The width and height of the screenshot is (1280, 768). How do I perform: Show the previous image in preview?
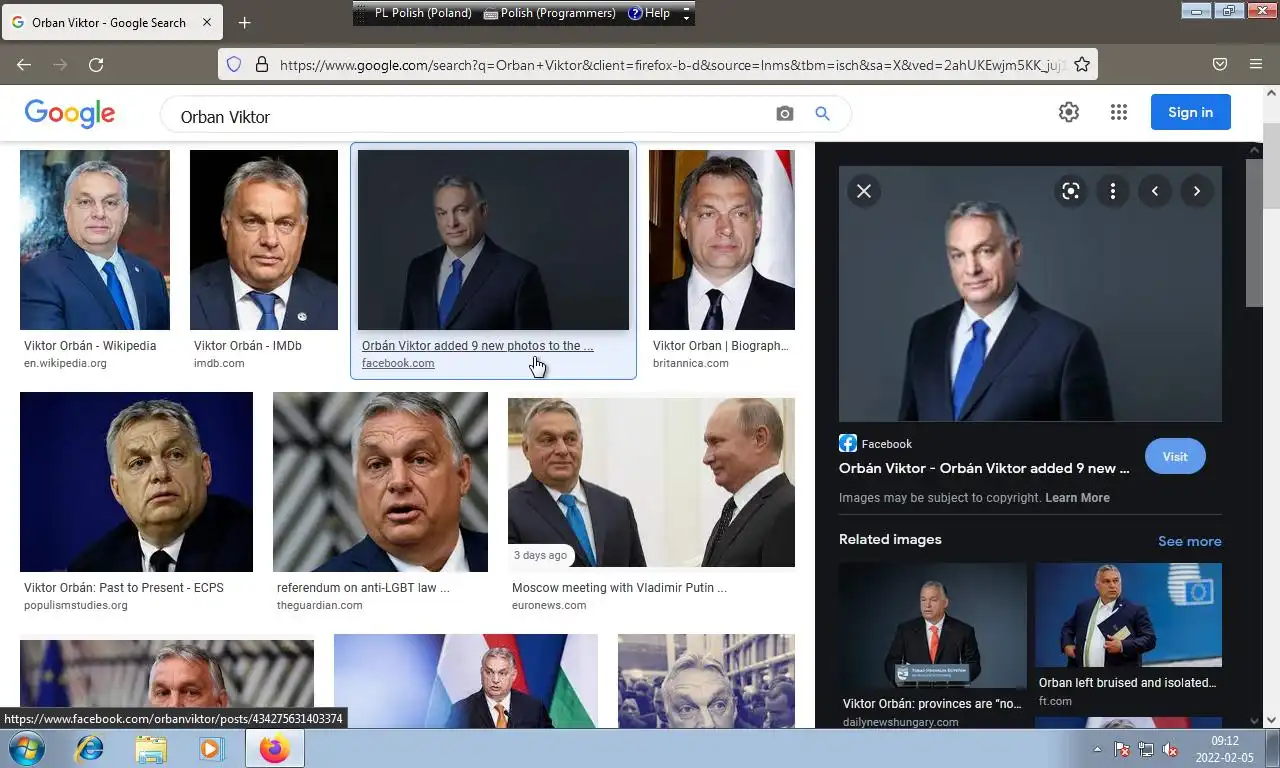(1155, 191)
